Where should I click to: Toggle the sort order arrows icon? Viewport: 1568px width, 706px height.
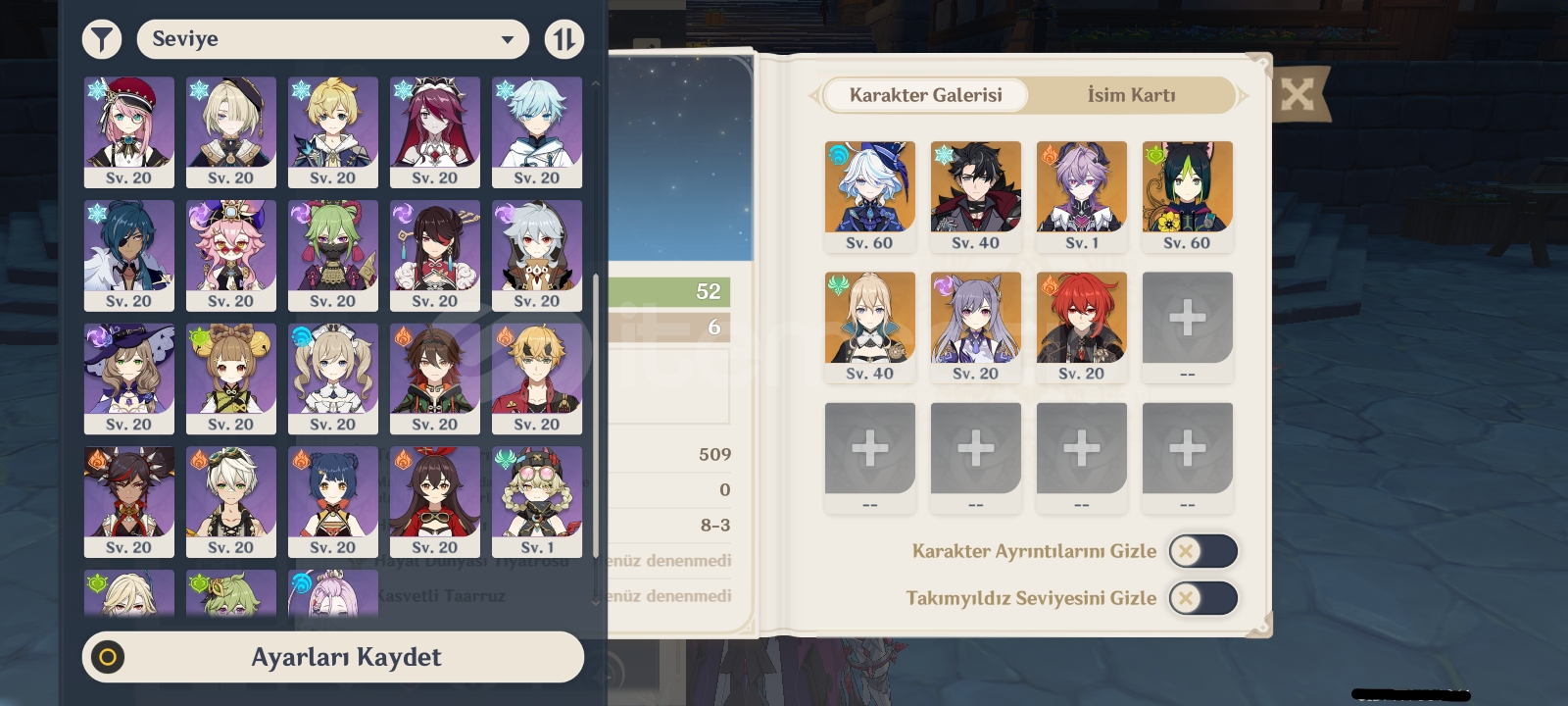[563, 39]
